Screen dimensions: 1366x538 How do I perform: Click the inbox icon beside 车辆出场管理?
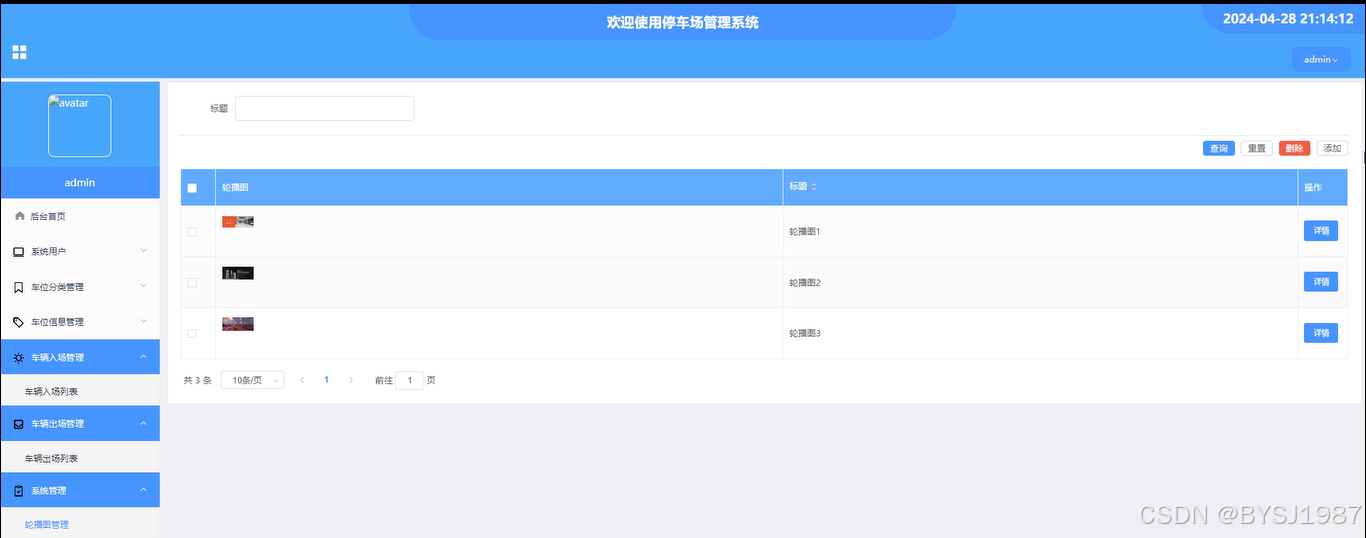pyautogui.click(x=19, y=424)
